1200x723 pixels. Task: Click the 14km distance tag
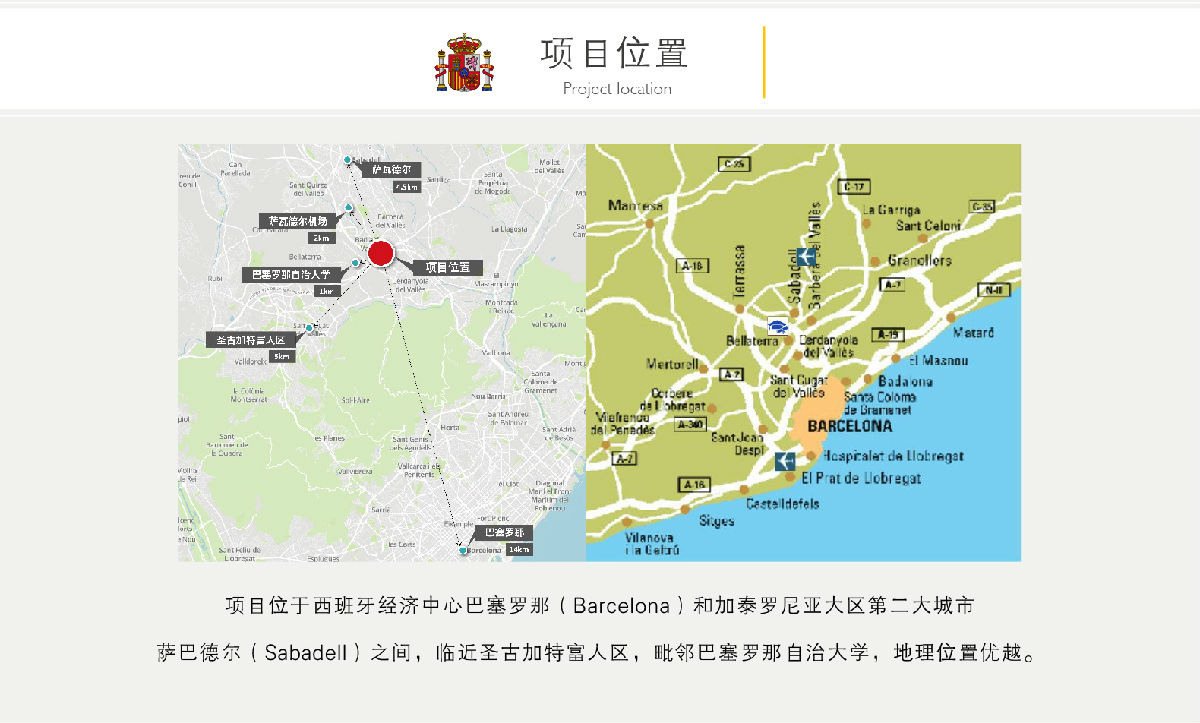(x=520, y=549)
